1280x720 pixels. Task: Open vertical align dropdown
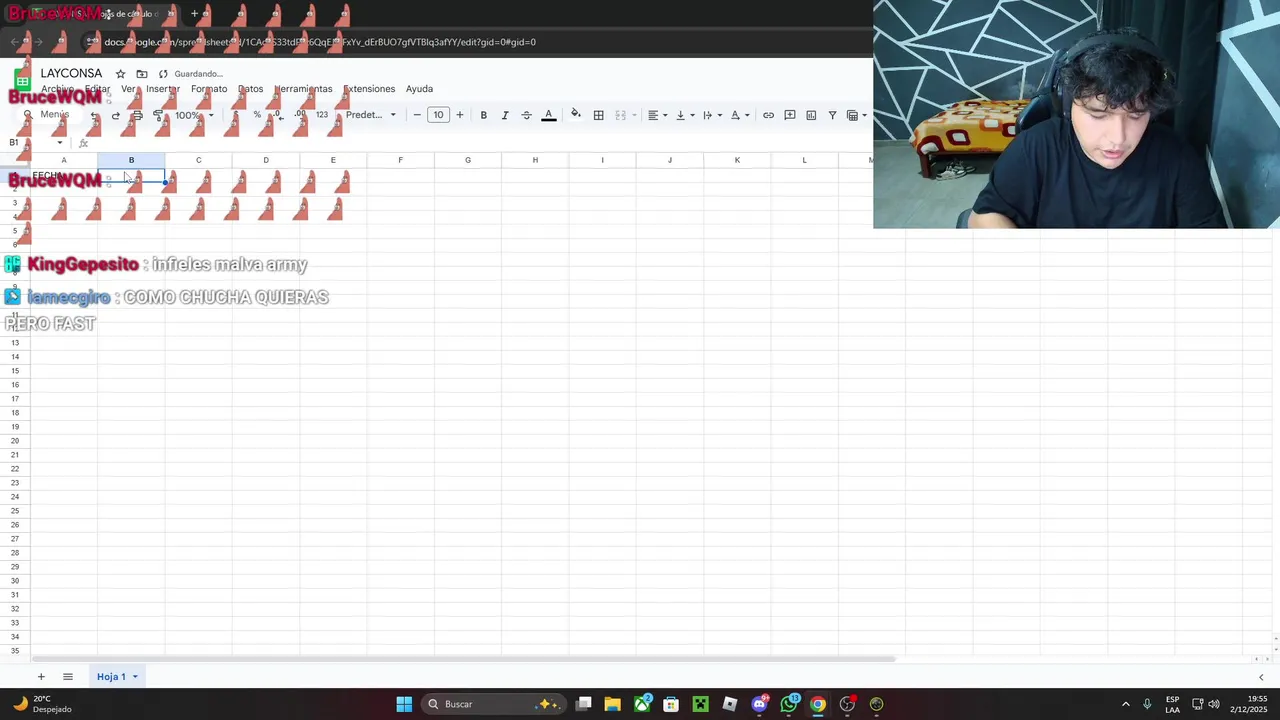pyautogui.click(x=685, y=115)
